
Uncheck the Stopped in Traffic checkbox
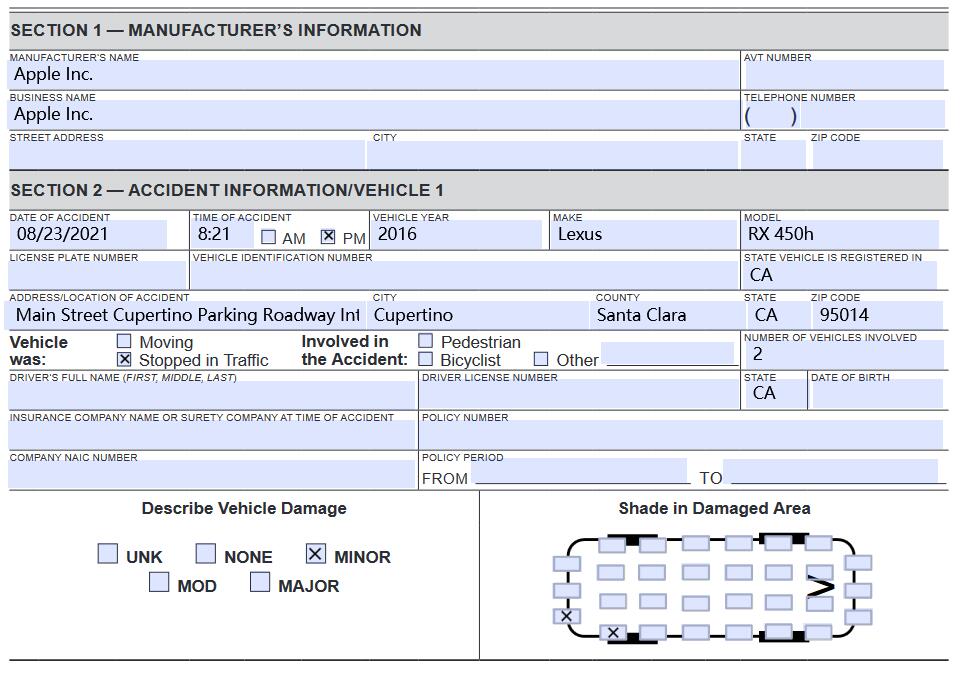coord(124,359)
